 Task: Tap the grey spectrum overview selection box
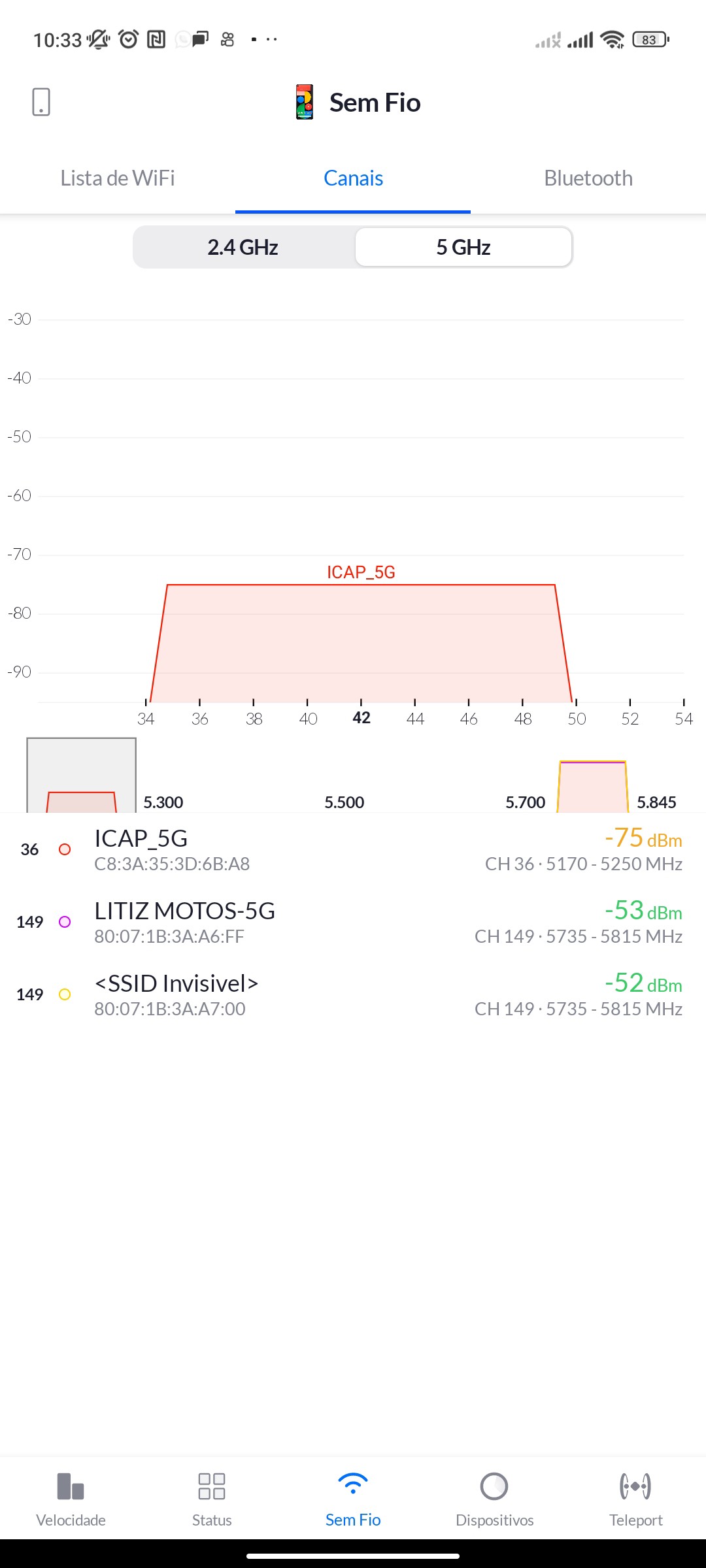[81, 774]
